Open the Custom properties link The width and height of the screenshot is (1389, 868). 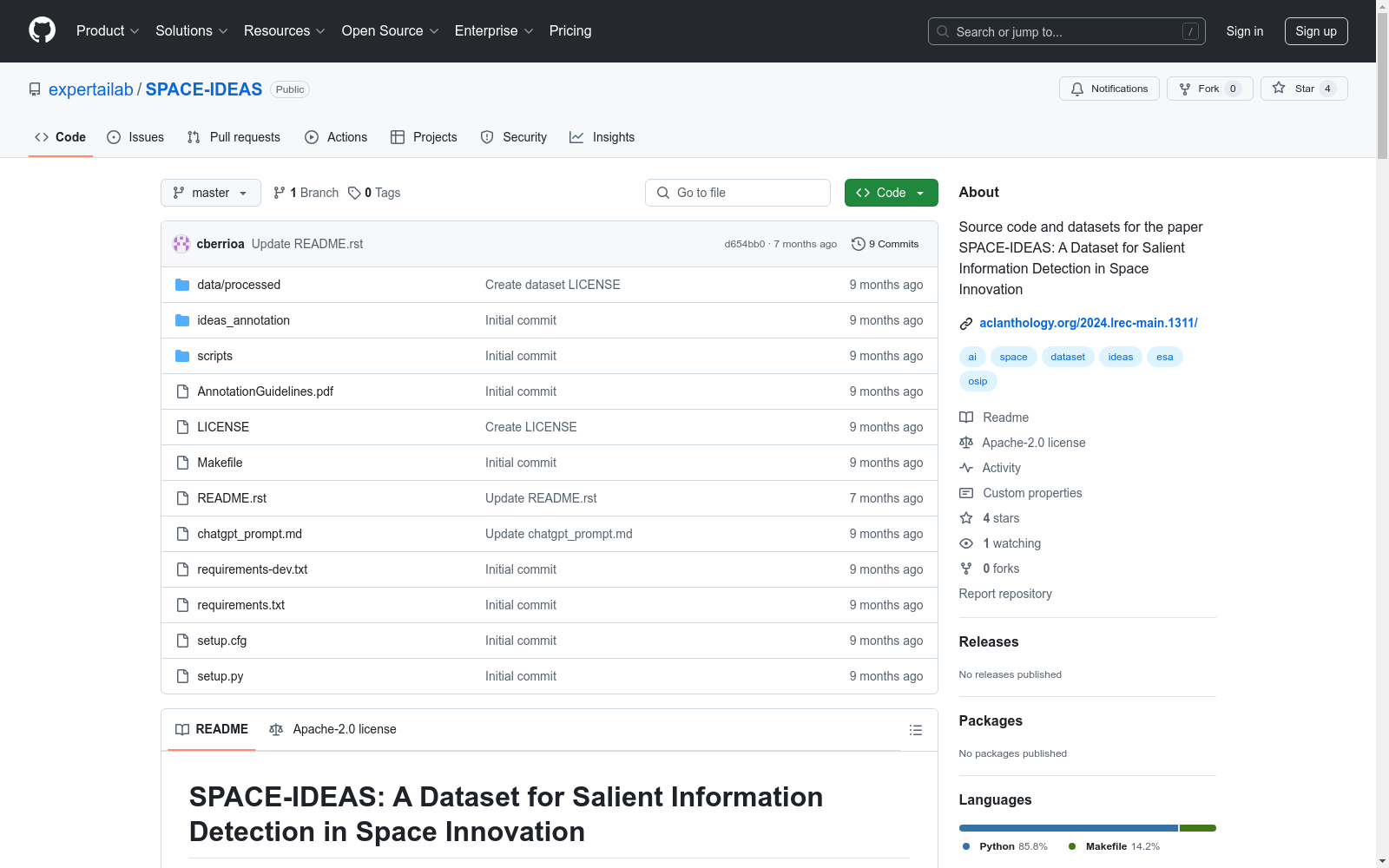click(1021, 493)
